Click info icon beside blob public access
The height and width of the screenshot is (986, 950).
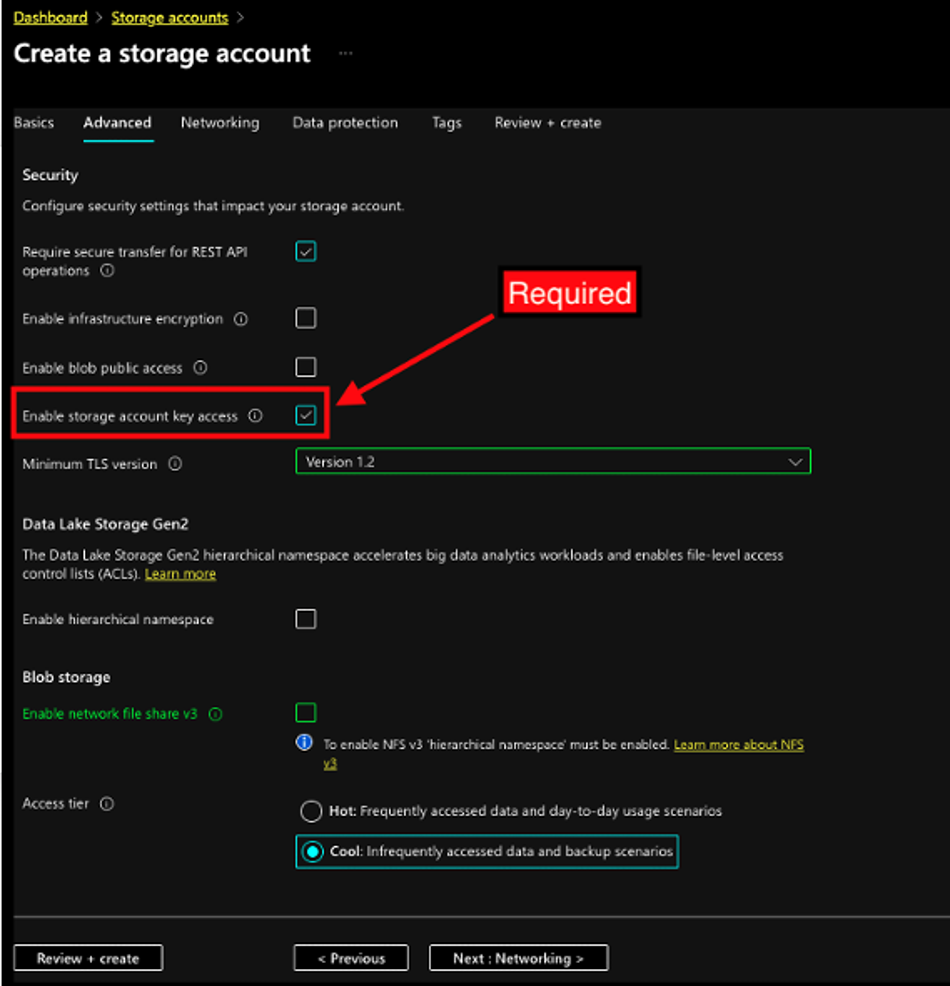(x=200, y=368)
